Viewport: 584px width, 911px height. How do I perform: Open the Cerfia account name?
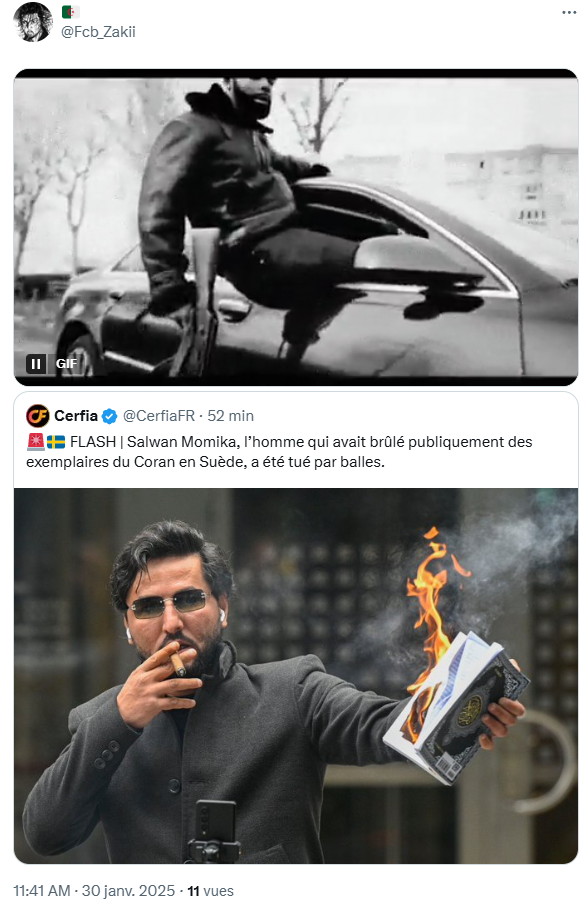76,416
